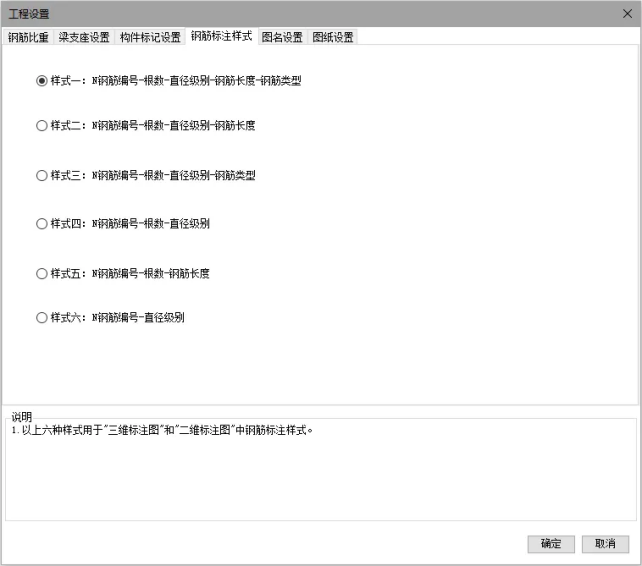Viewport: 642px width, 566px height.
Task: Select the 样式一 radio button
Action: pos(42,81)
